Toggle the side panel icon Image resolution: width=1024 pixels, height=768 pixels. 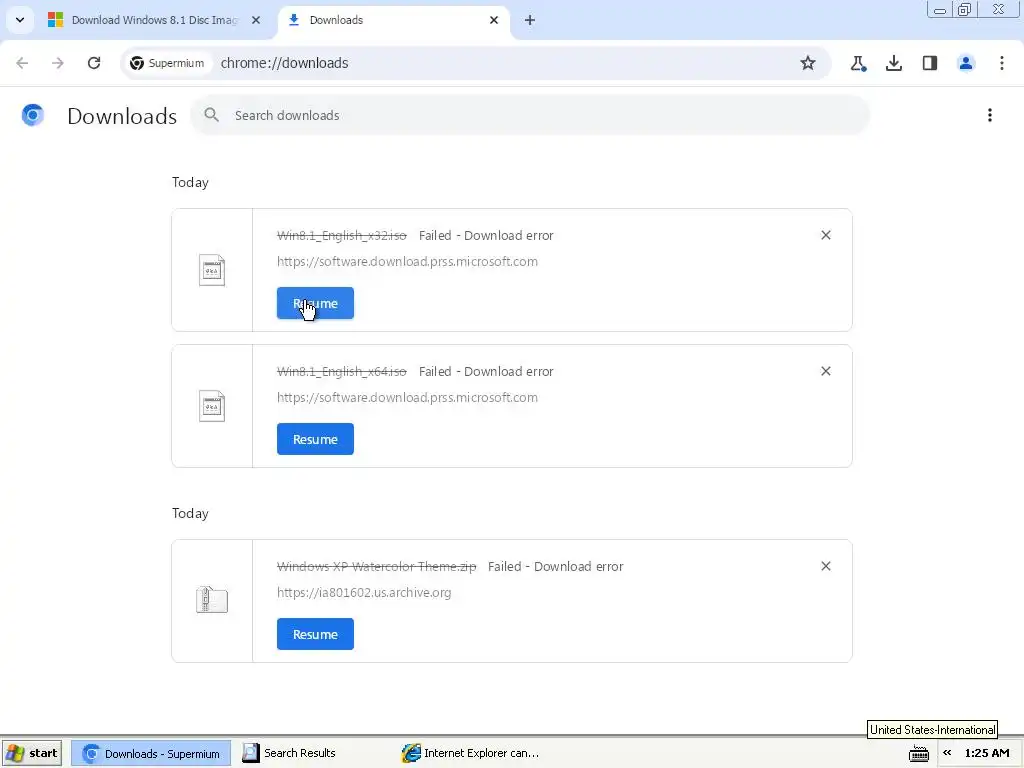point(930,63)
